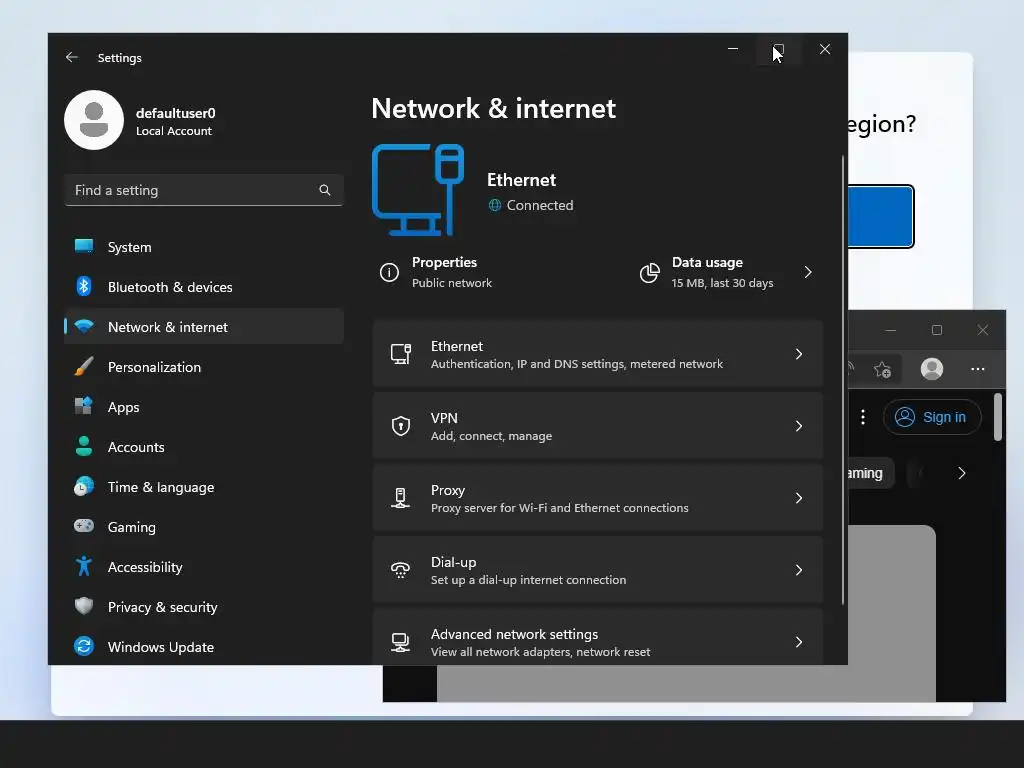Screen dimensions: 1024x768
Task: Open Windows Update settings
Action: click(204, 647)
